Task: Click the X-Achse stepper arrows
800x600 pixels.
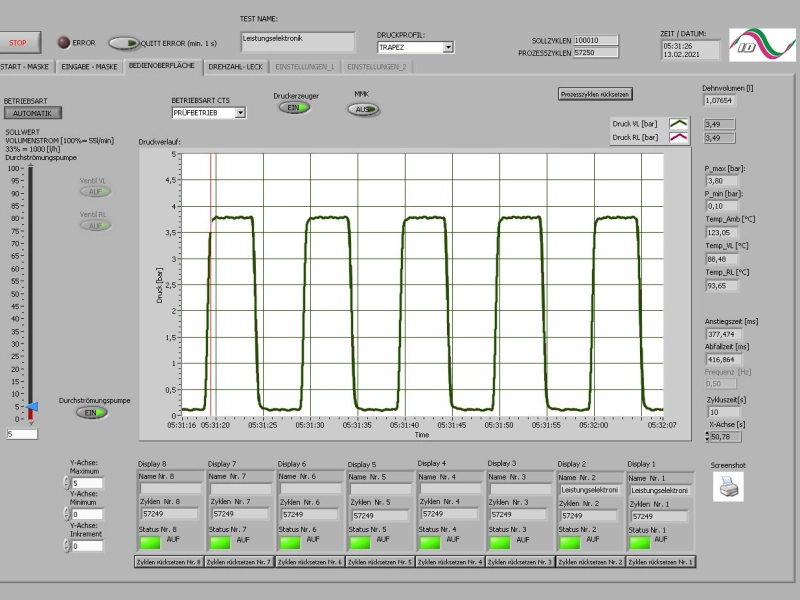Action: pos(707,437)
